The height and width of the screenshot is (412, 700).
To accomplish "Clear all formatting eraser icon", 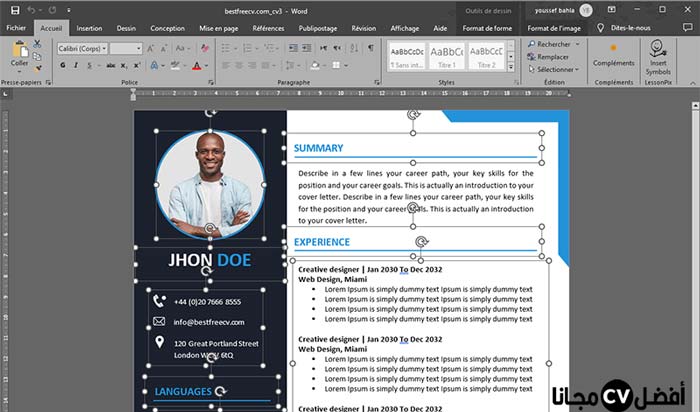I will click(205, 48).
